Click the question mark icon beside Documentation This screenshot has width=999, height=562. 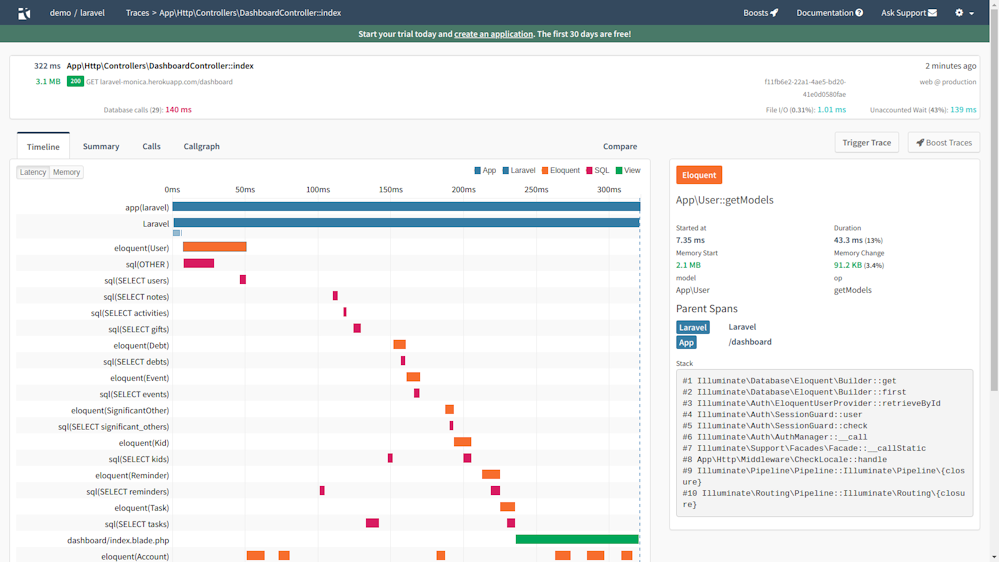click(x=859, y=13)
